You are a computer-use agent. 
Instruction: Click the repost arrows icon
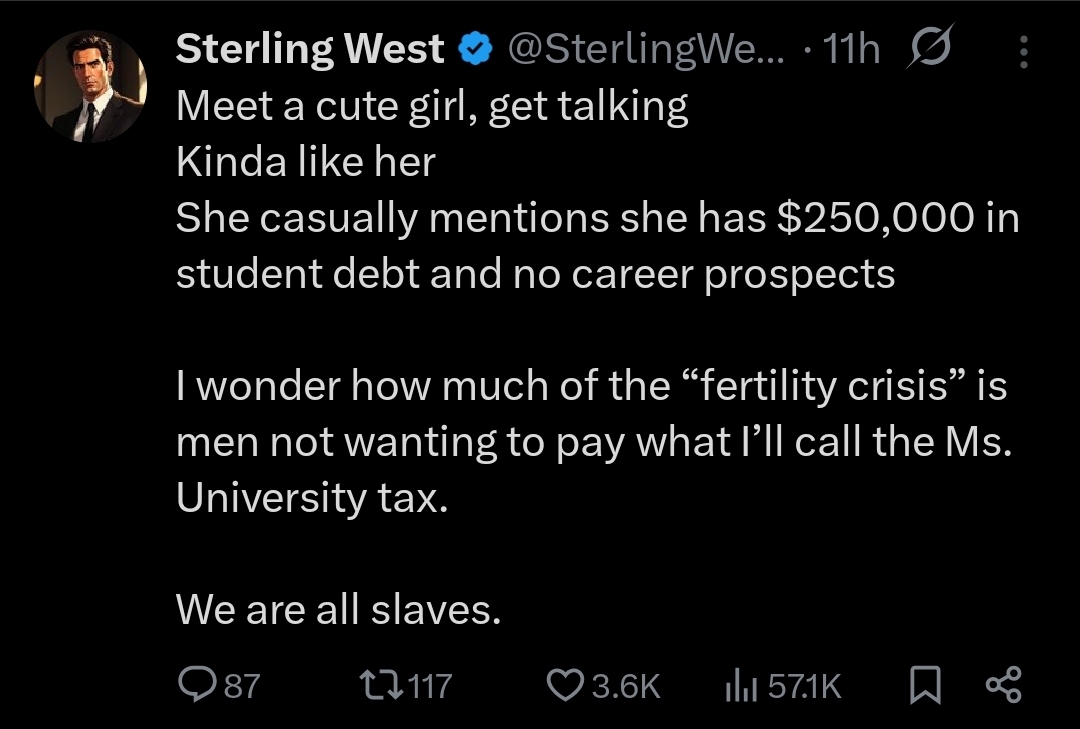click(x=382, y=686)
